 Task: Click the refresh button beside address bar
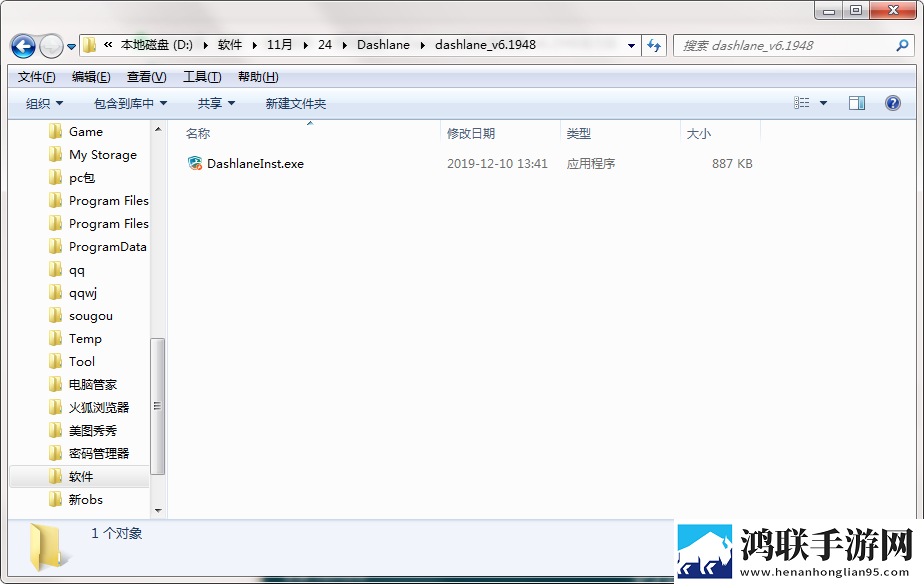point(654,45)
